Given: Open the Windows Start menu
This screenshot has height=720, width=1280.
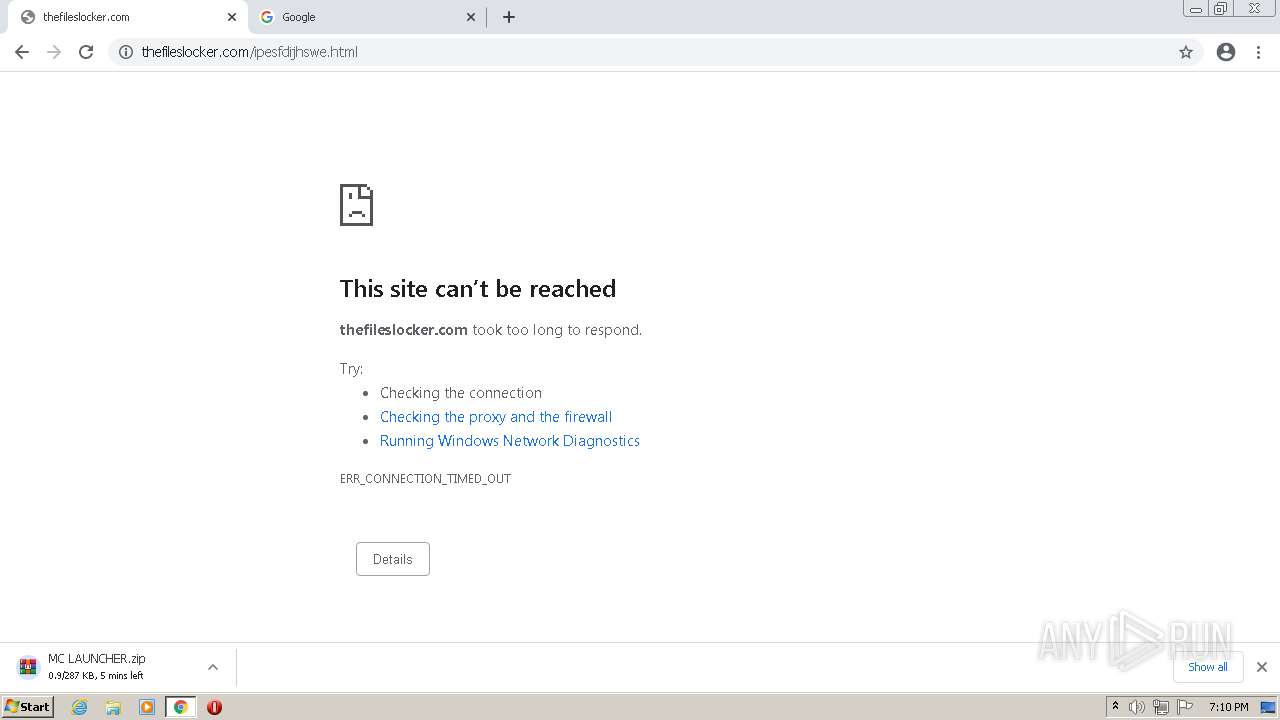Looking at the screenshot, I should (28, 707).
